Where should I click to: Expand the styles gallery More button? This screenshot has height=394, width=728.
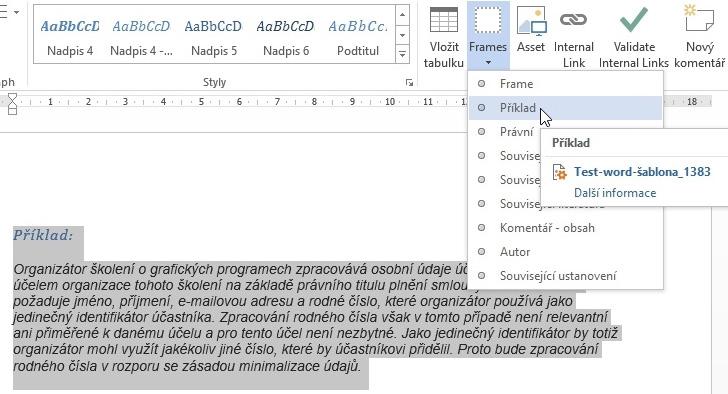[x=402, y=54]
